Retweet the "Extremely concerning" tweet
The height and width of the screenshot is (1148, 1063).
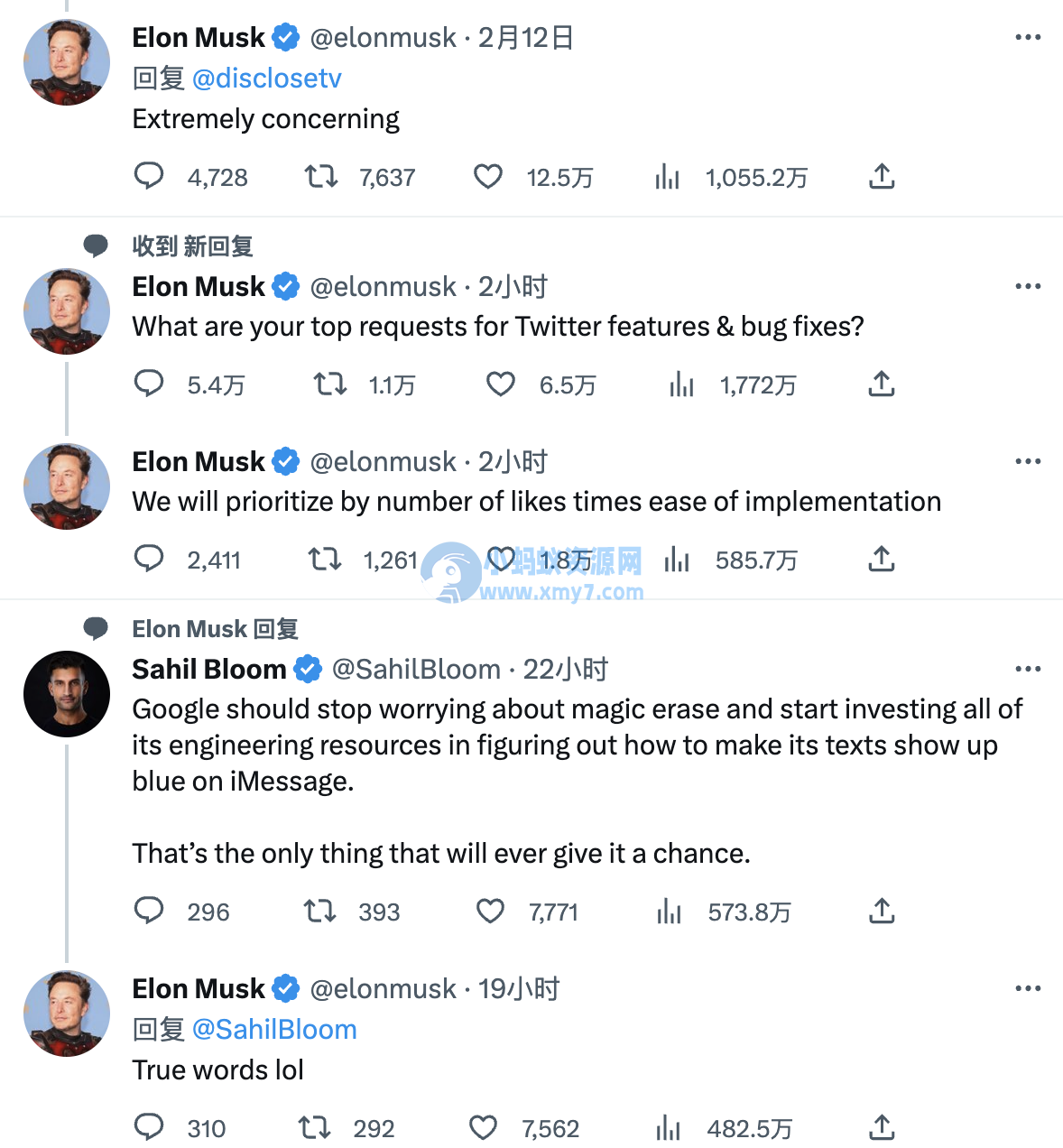click(321, 177)
